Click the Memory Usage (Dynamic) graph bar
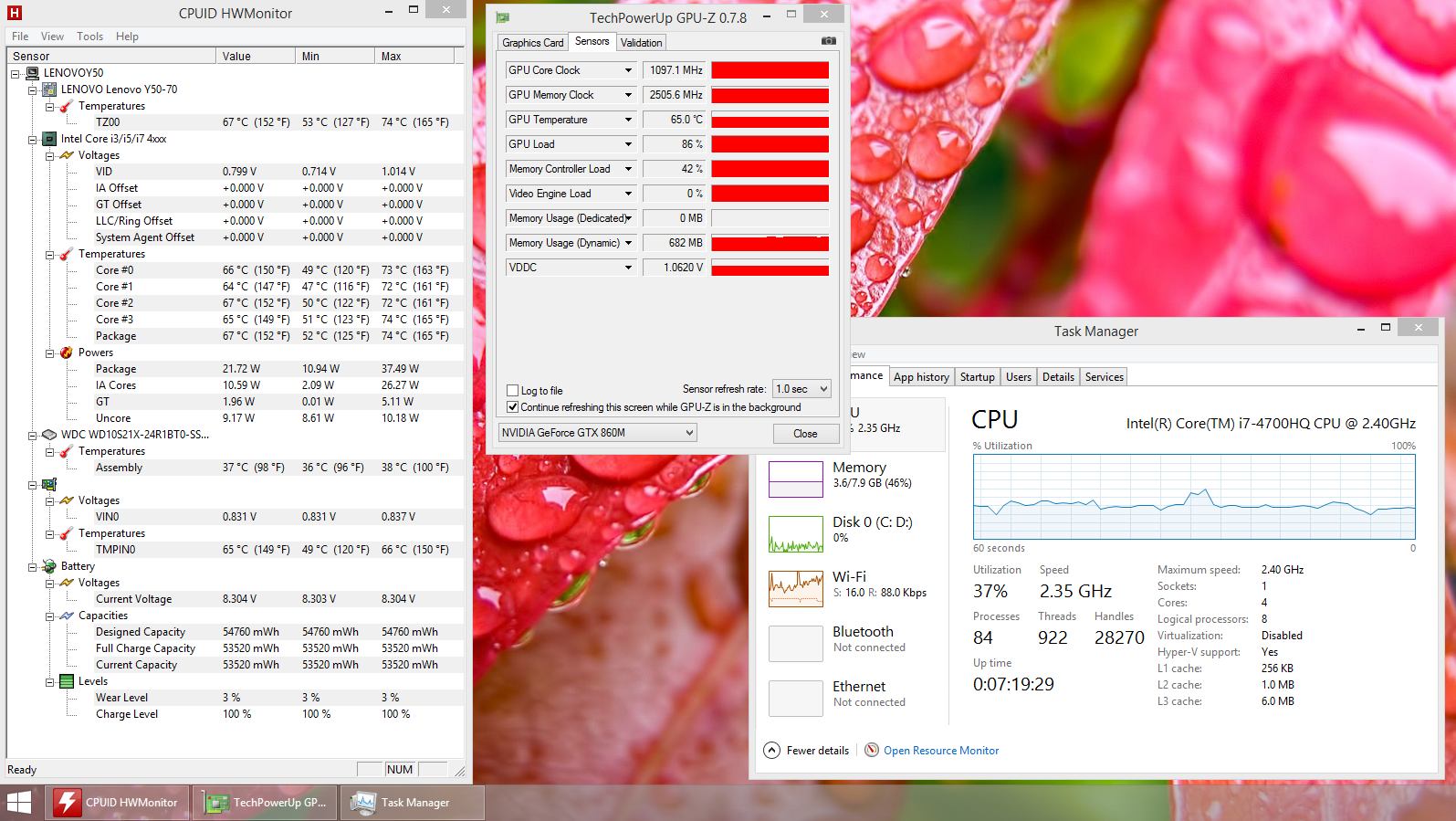This screenshot has height=821, width=1456. click(770, 243)
